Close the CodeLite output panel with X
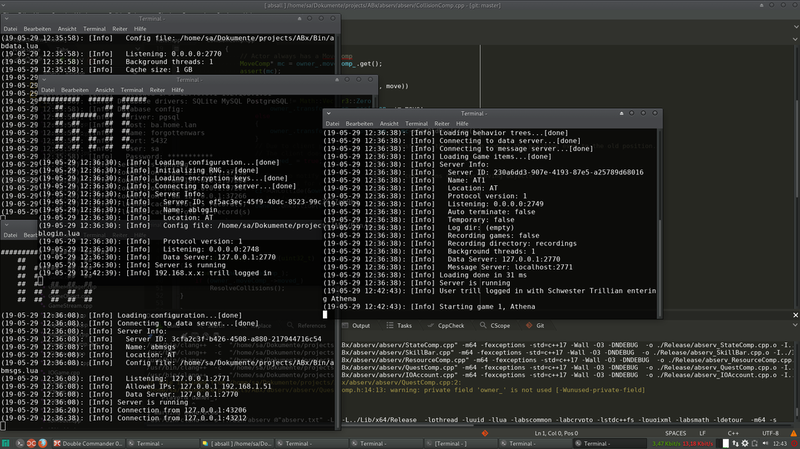 [x=795, y=315]
